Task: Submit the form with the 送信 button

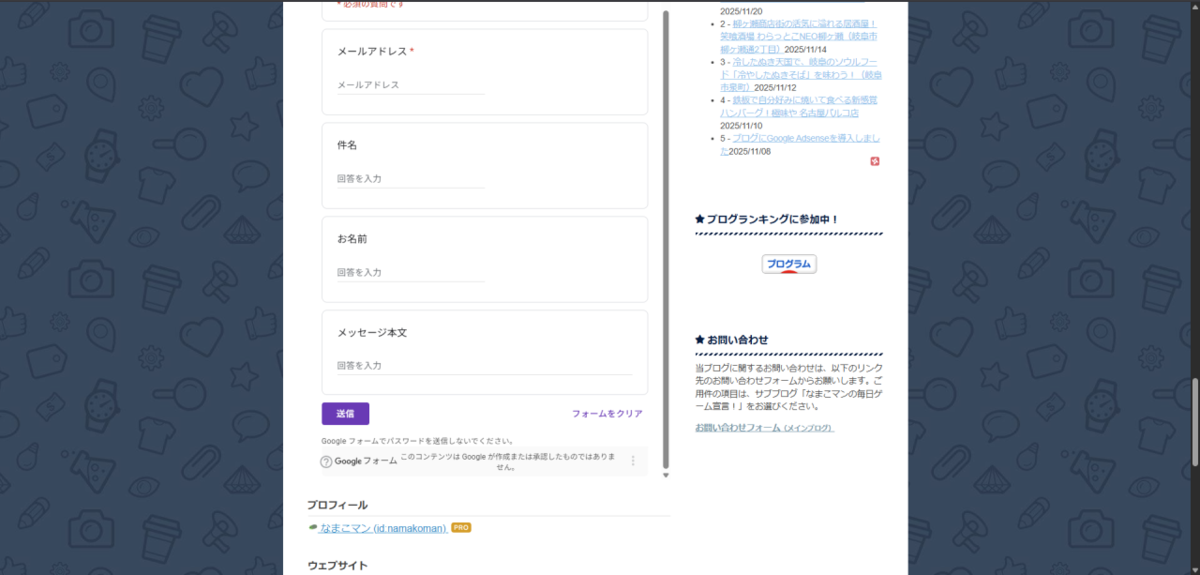Action: [x=345, y=413]
